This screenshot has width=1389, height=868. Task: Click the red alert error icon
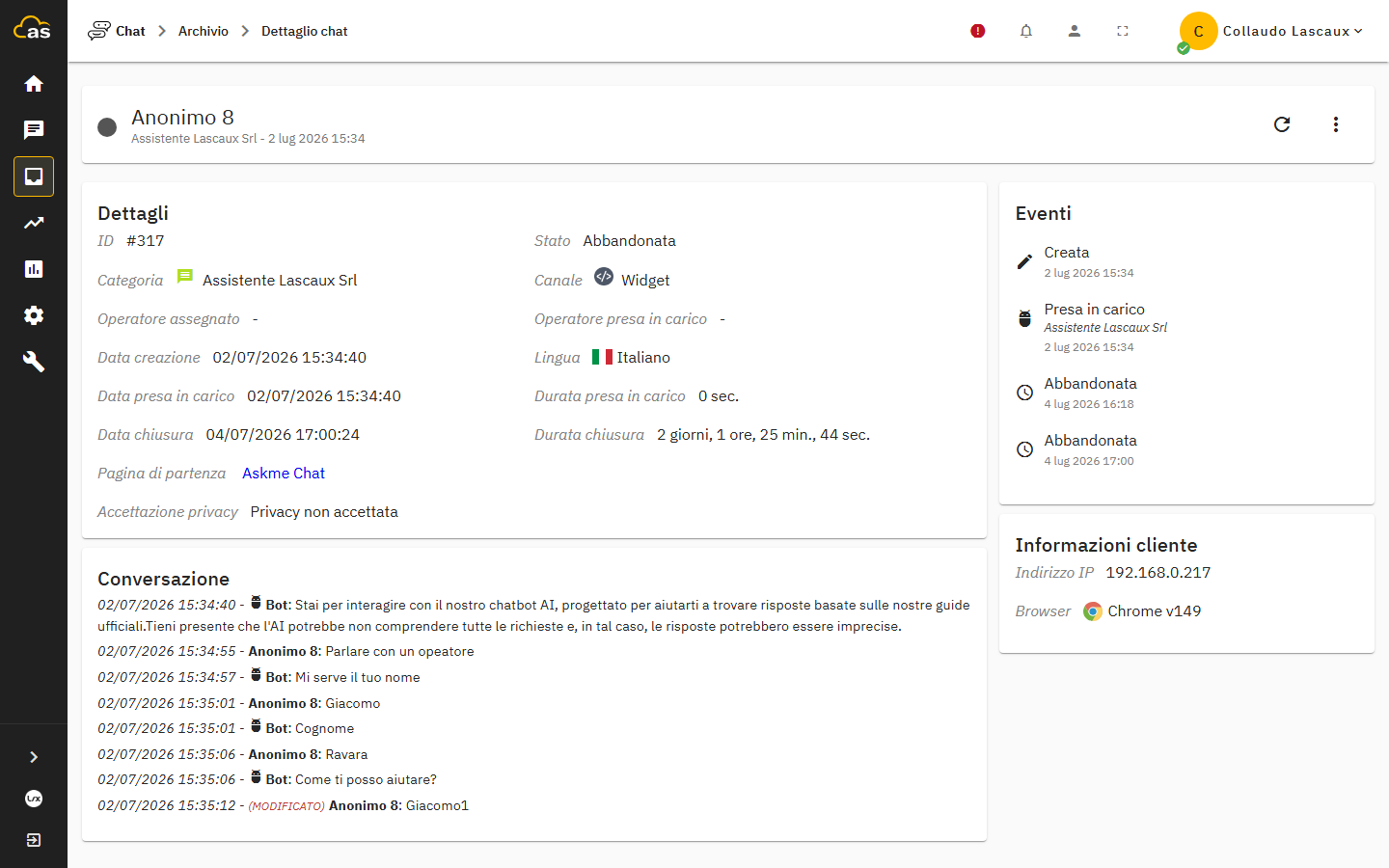click(978, 31)
